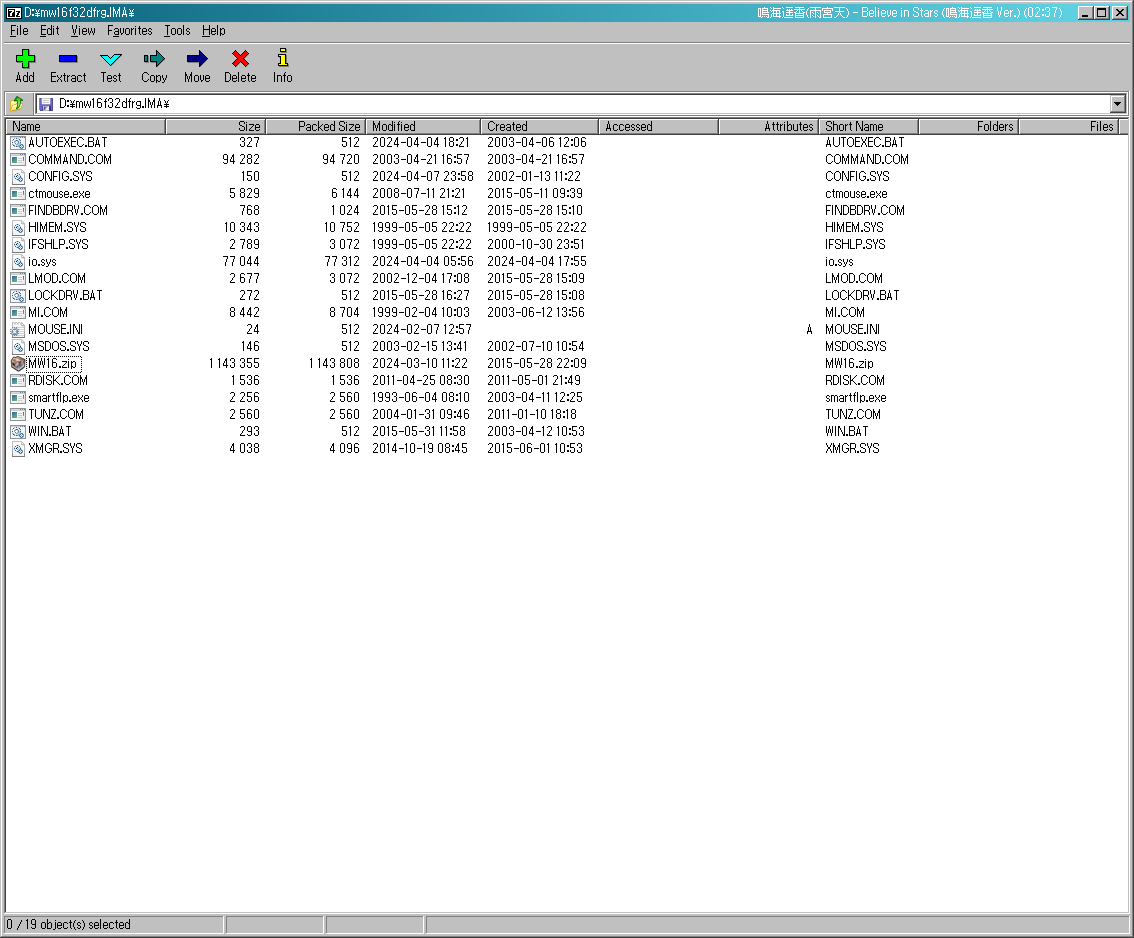Run Test on archive via toolbar
The width and height of the screenshot is (1134, 938).
pyautogui.click(x=111, y=60)
